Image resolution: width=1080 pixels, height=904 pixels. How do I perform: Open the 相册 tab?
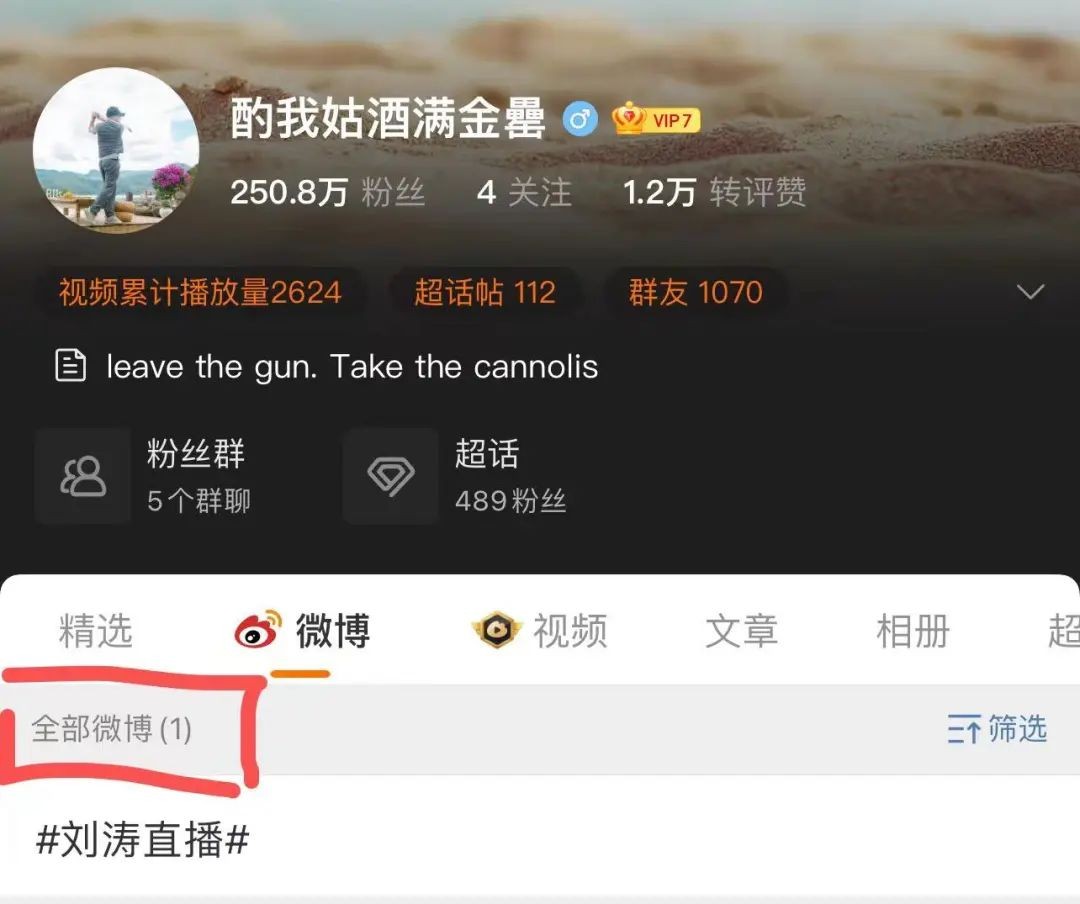(913, 630)
